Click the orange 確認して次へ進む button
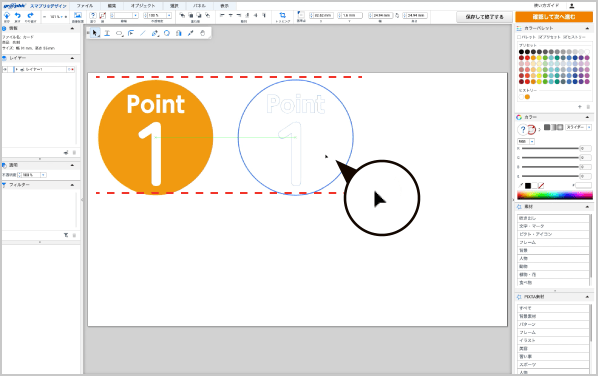Viewport: 598px width, 376px height. 554,17
